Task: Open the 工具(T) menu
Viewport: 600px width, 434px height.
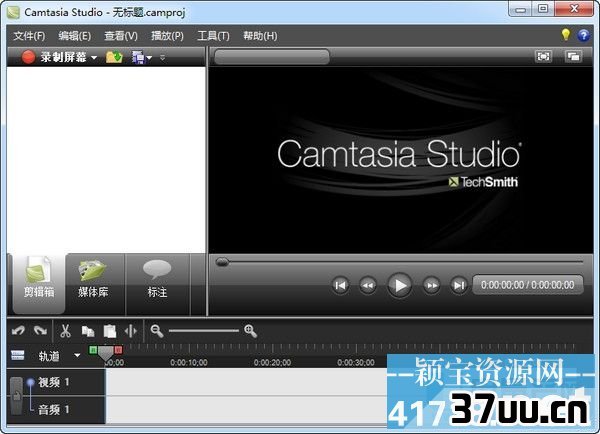Action: 214,36
